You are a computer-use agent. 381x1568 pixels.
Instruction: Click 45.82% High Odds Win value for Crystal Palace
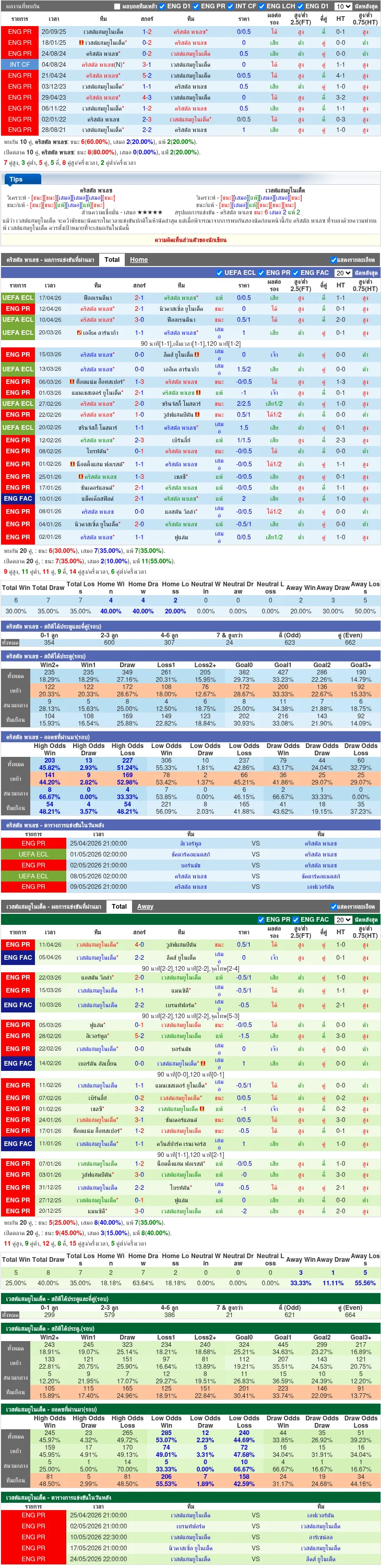pyautogui.click(x=49, y=767)
